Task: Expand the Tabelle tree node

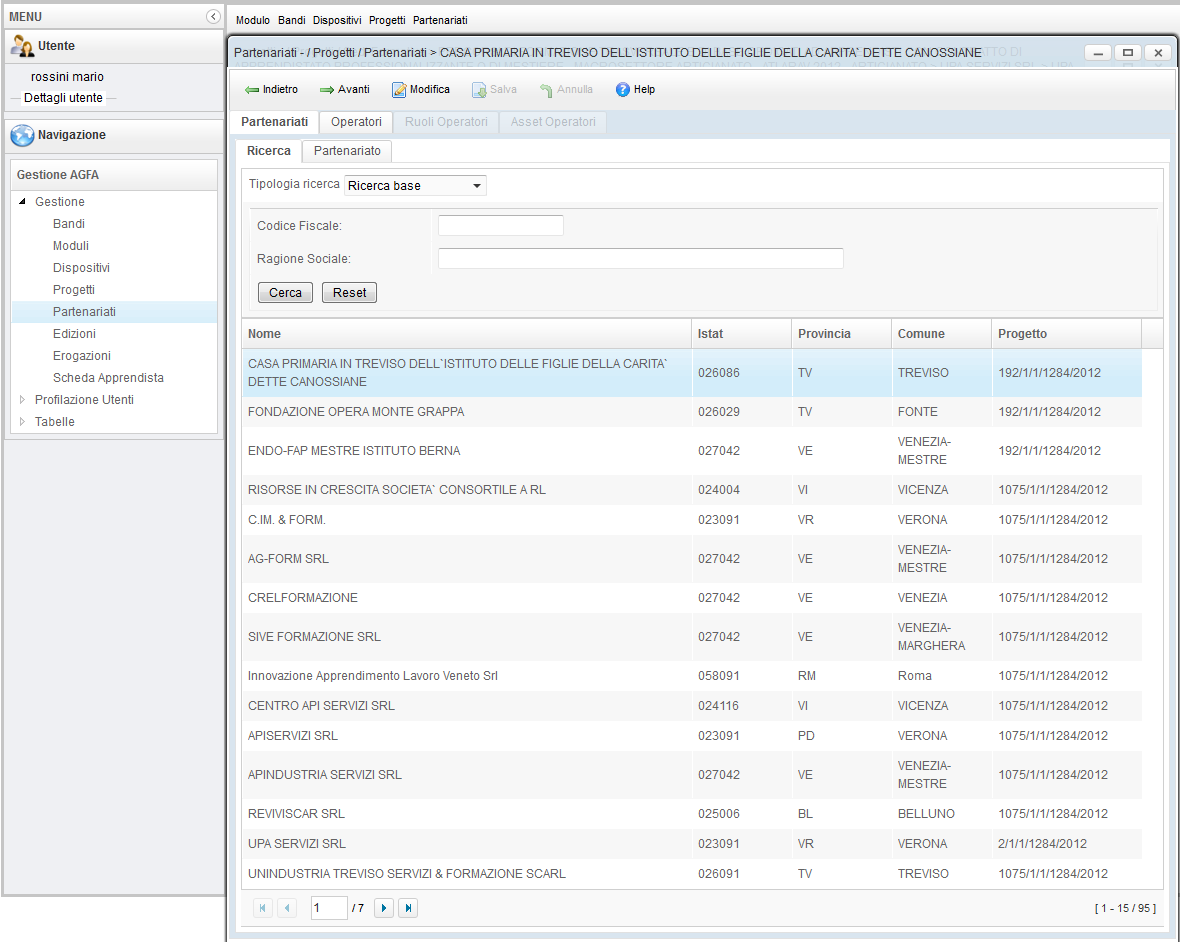Action: pos(23,422)
